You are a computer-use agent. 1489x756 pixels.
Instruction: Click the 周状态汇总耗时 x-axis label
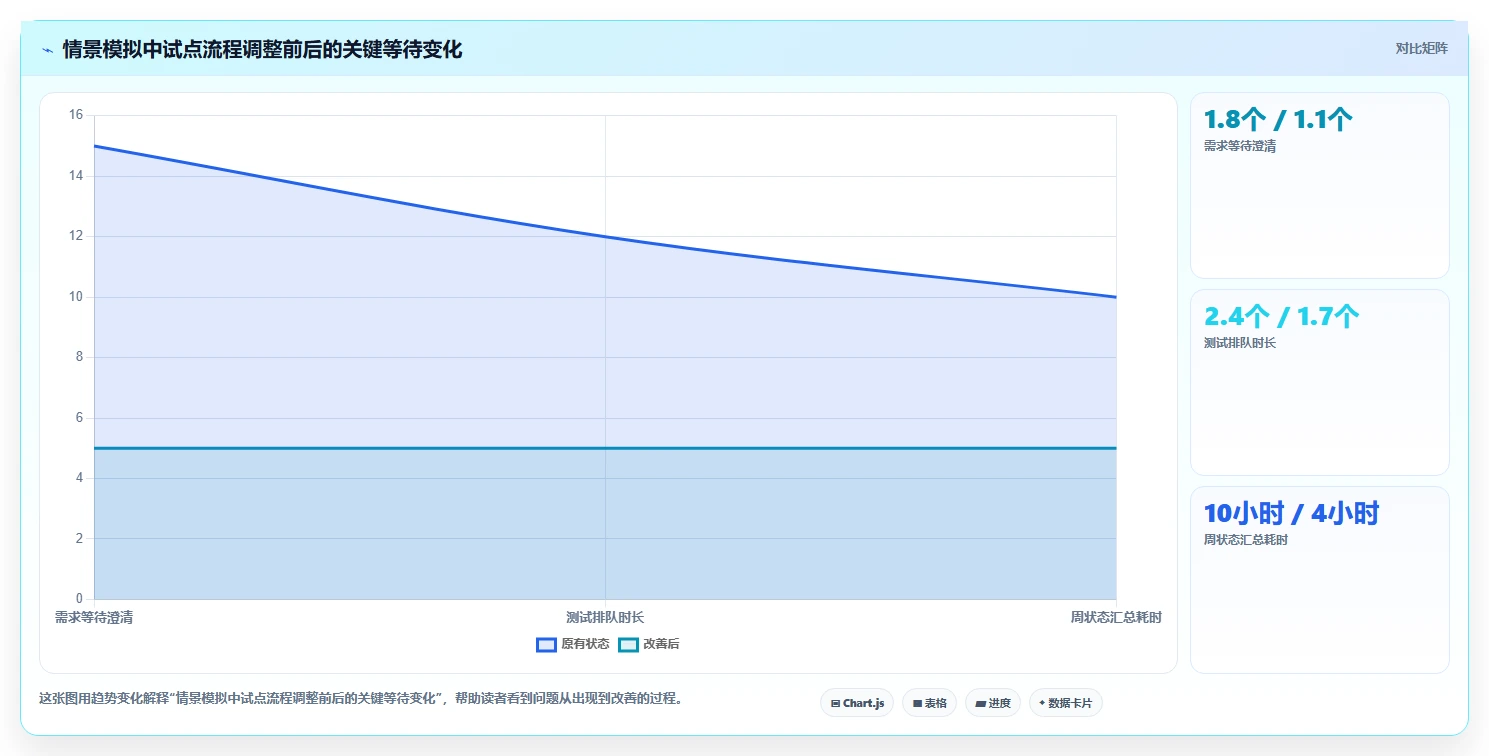point(1116,618)
